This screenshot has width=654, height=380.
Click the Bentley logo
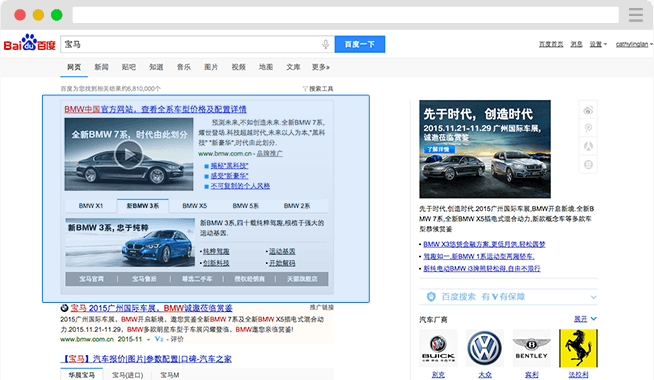(x=531, y=348)
